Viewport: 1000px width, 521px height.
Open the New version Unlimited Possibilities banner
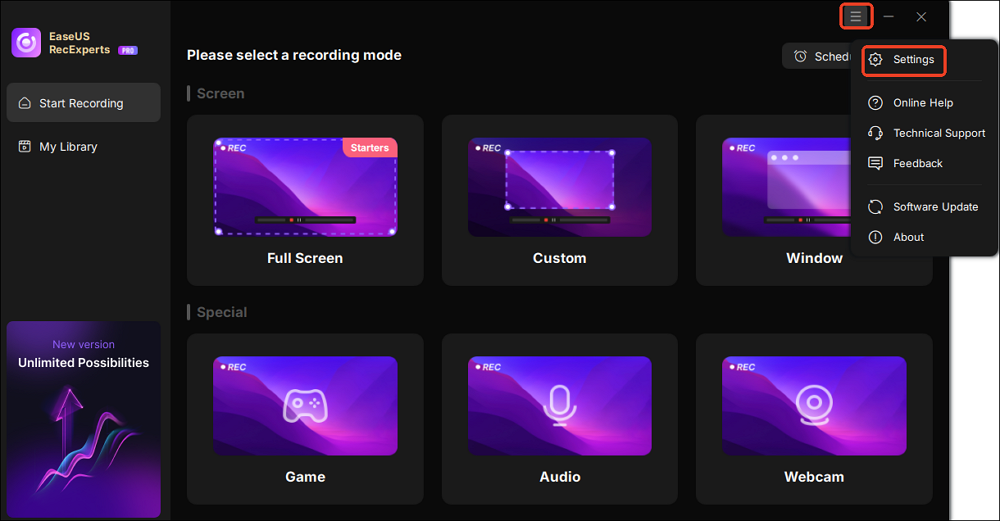(84, 419)
